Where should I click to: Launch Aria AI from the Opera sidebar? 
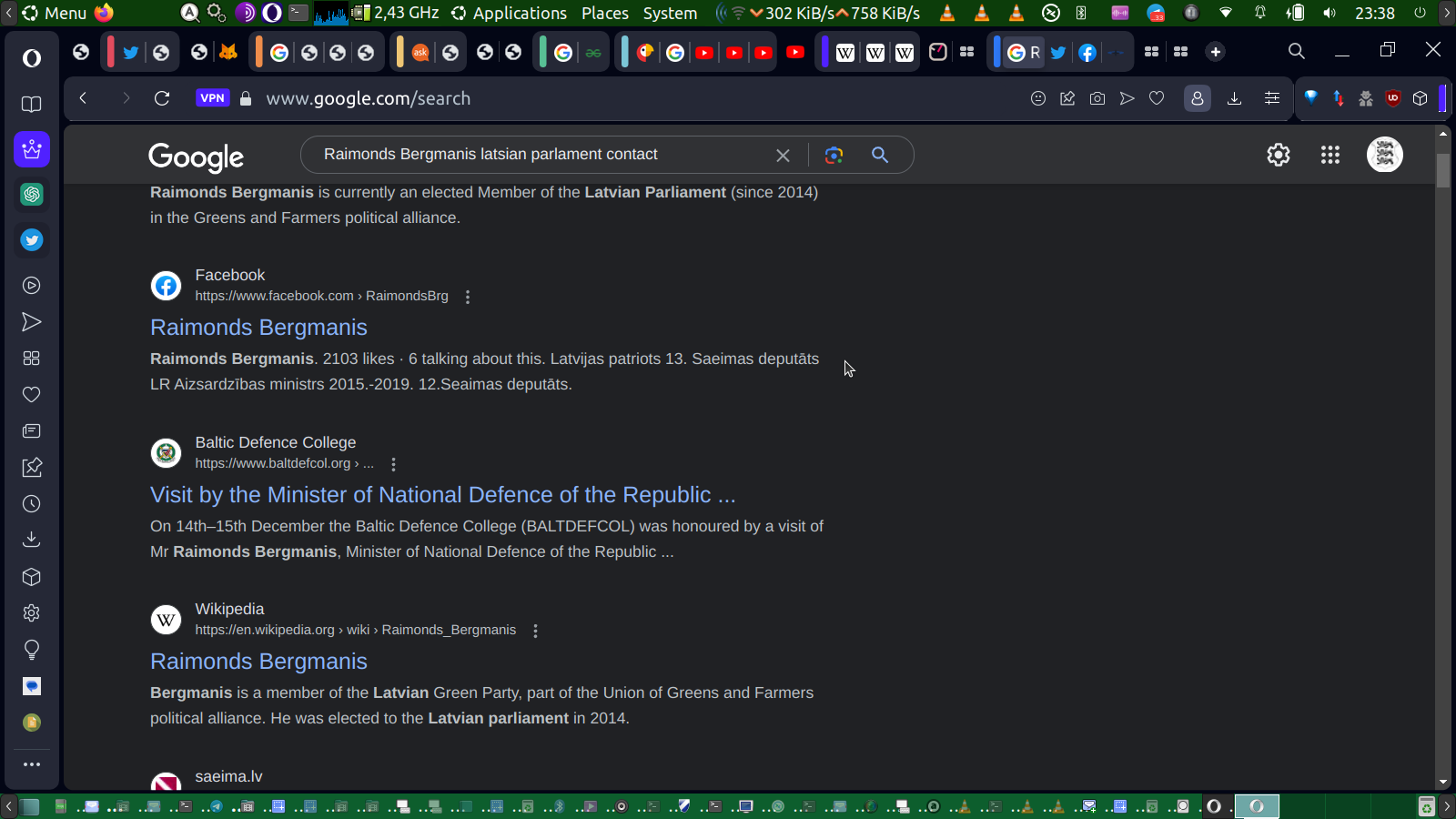[x=32, y=149]
